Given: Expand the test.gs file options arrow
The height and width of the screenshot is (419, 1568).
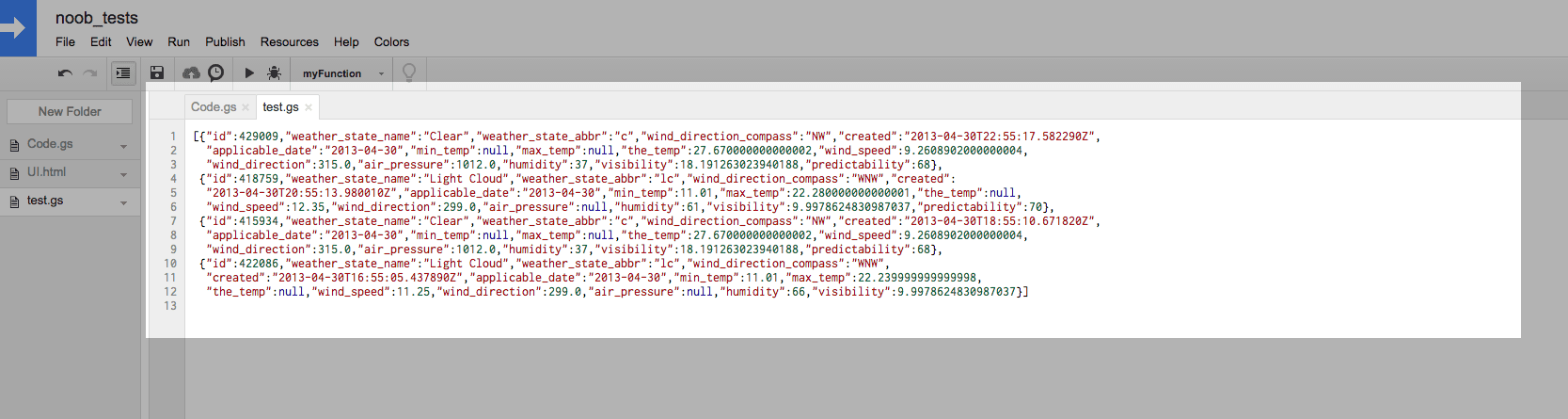Looking at the screenshot, I should tap(123, 202).
